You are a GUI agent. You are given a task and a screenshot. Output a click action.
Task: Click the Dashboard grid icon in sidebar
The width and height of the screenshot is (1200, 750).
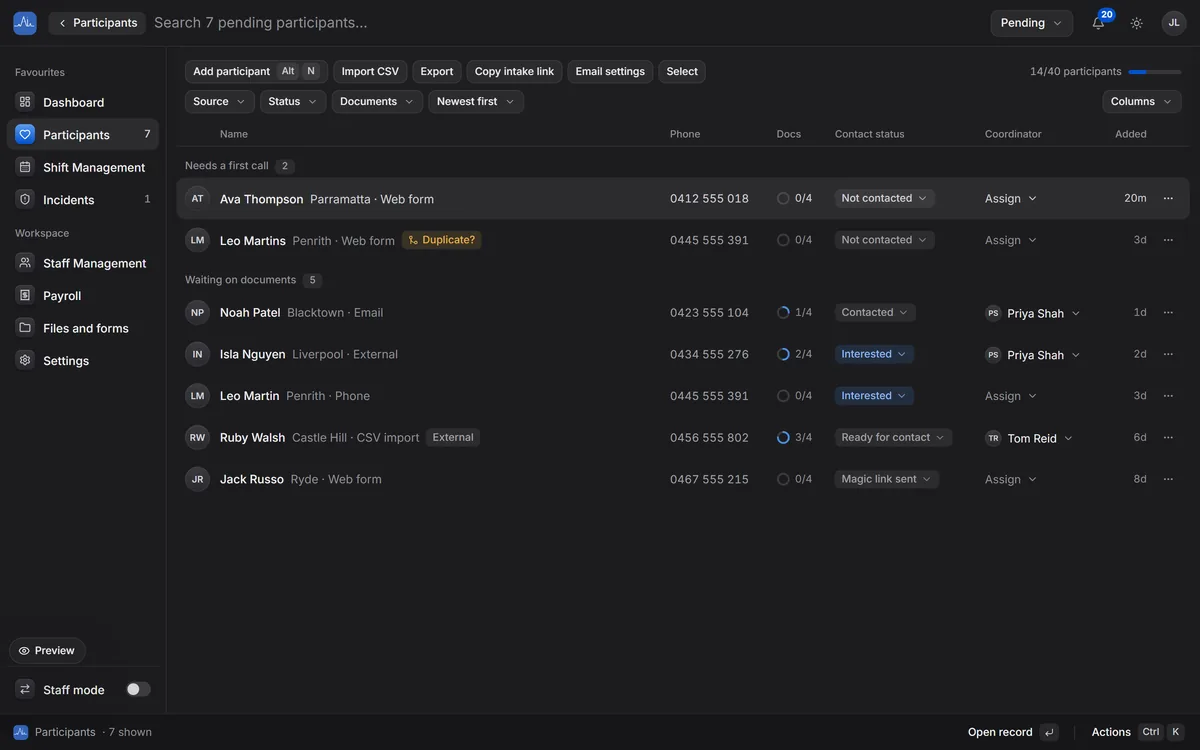(25, 102)
